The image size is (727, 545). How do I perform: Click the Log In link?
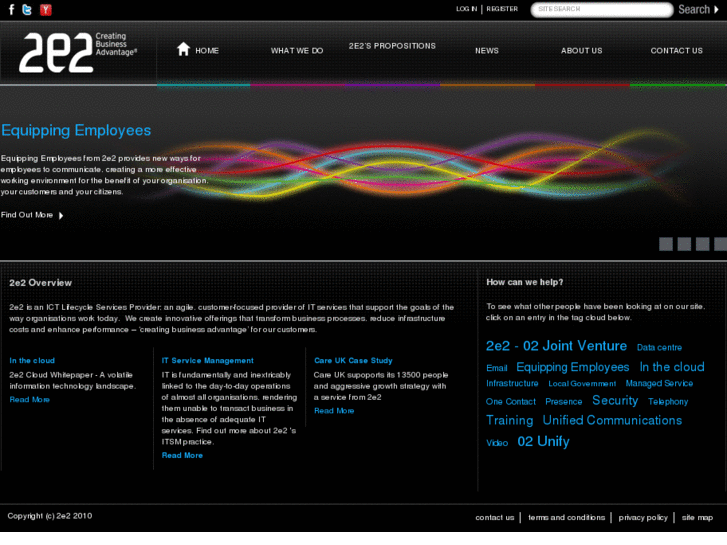[x=466, y=9]
